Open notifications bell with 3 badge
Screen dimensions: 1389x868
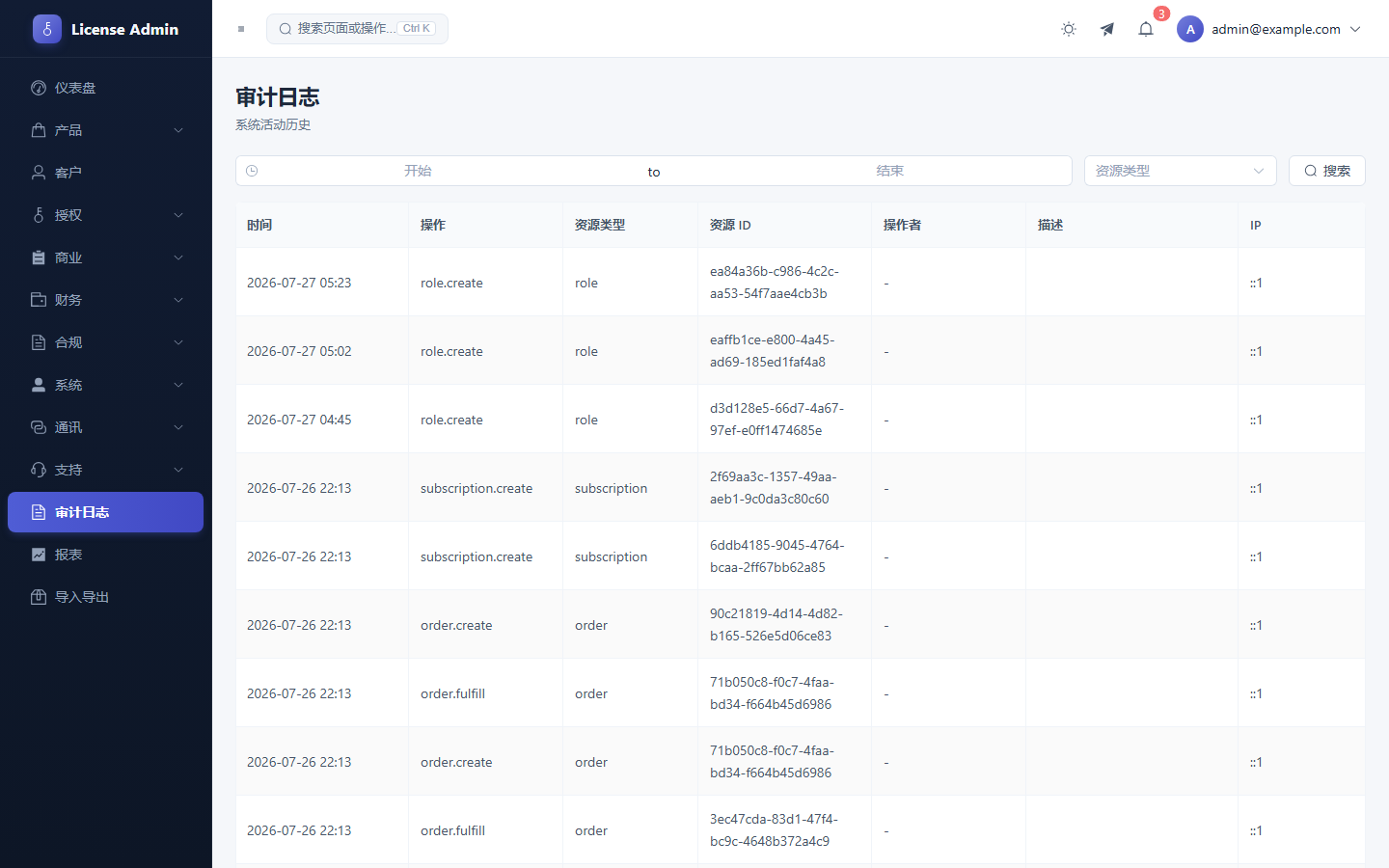click(1146, 29)
